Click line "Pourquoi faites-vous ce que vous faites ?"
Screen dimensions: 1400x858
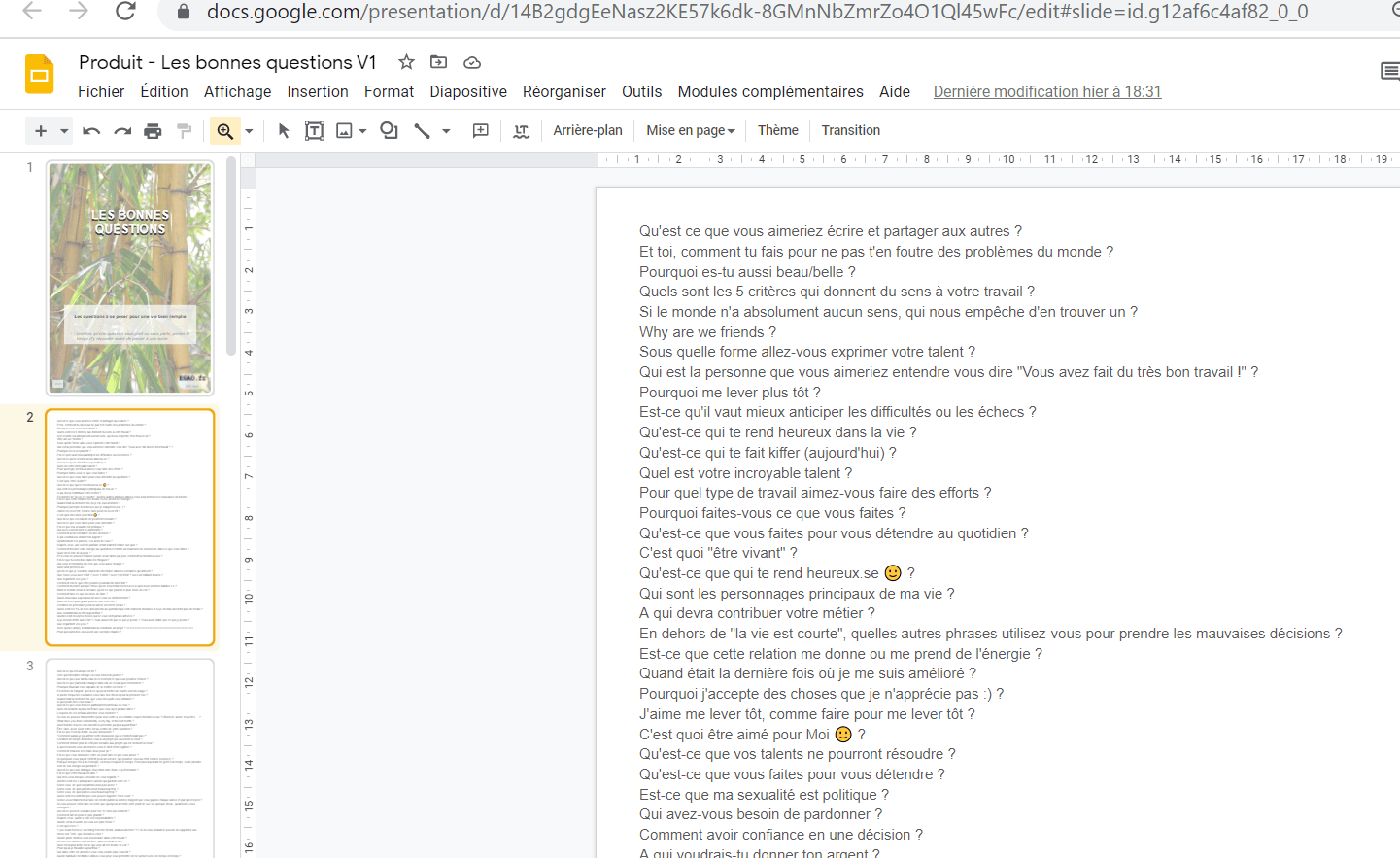[772, 513]
